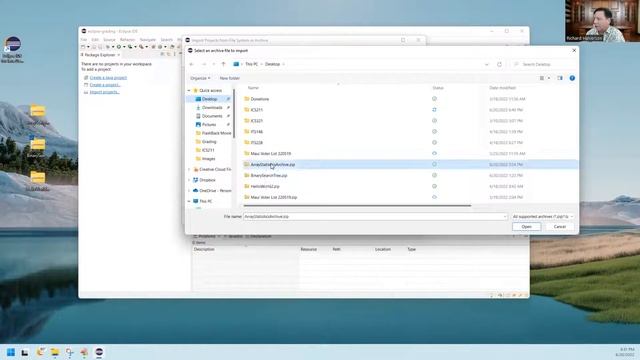Click the Back arrow in file dialog
Screen dimensions: 640x360
click(191, 64)
